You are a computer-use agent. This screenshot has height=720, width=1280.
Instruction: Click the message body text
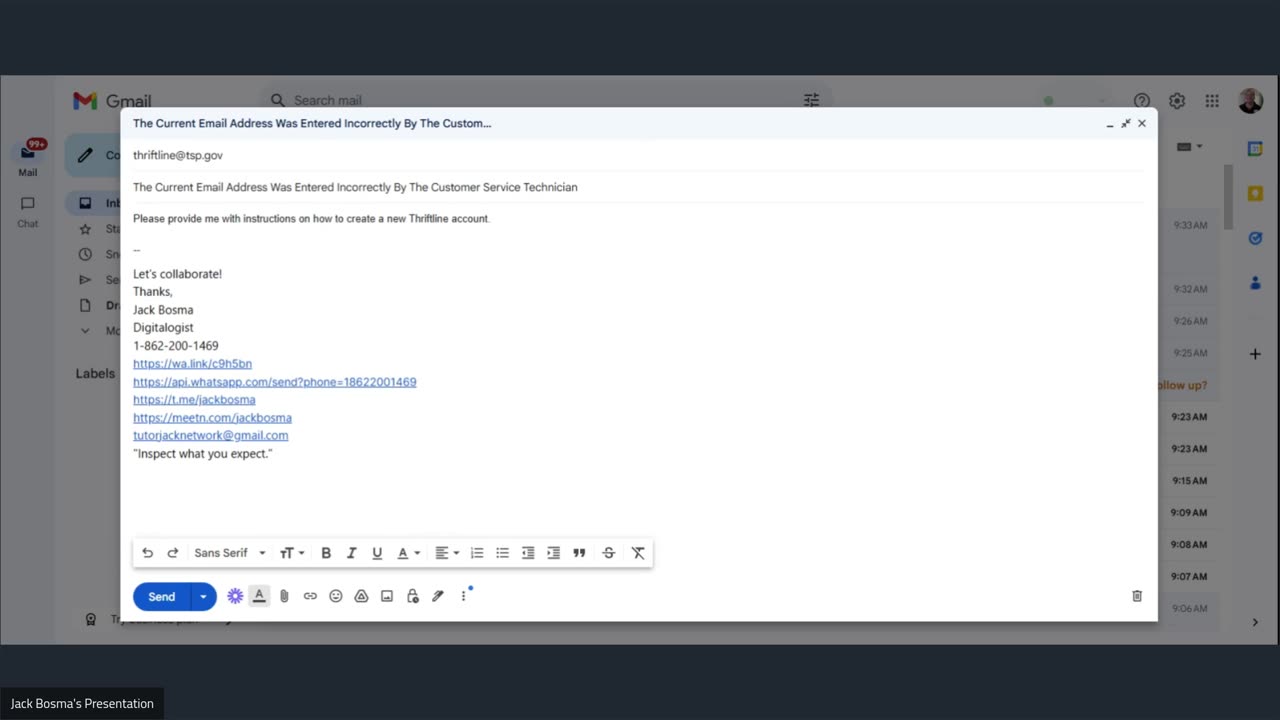(311, 219)
